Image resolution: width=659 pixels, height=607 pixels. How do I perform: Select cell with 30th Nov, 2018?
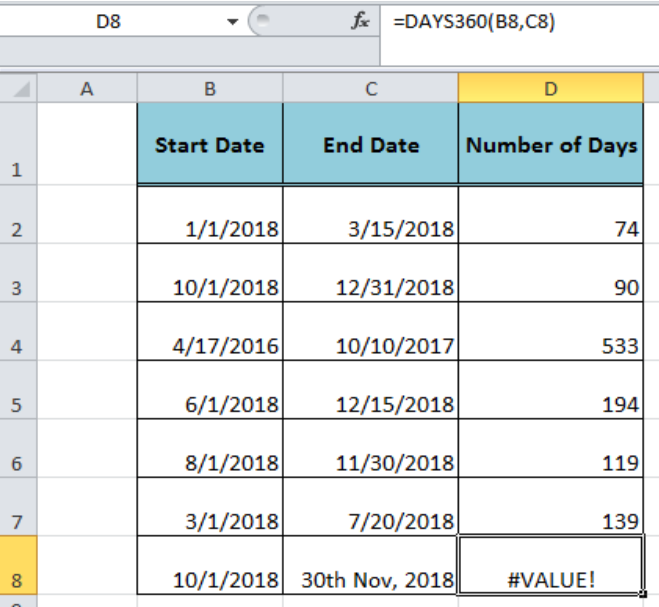coord(371,565)
